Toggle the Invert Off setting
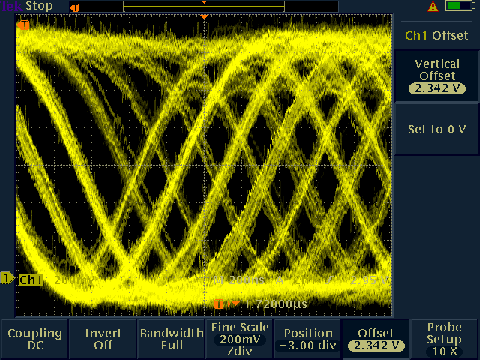480x360 pixels. click(102, 339)
